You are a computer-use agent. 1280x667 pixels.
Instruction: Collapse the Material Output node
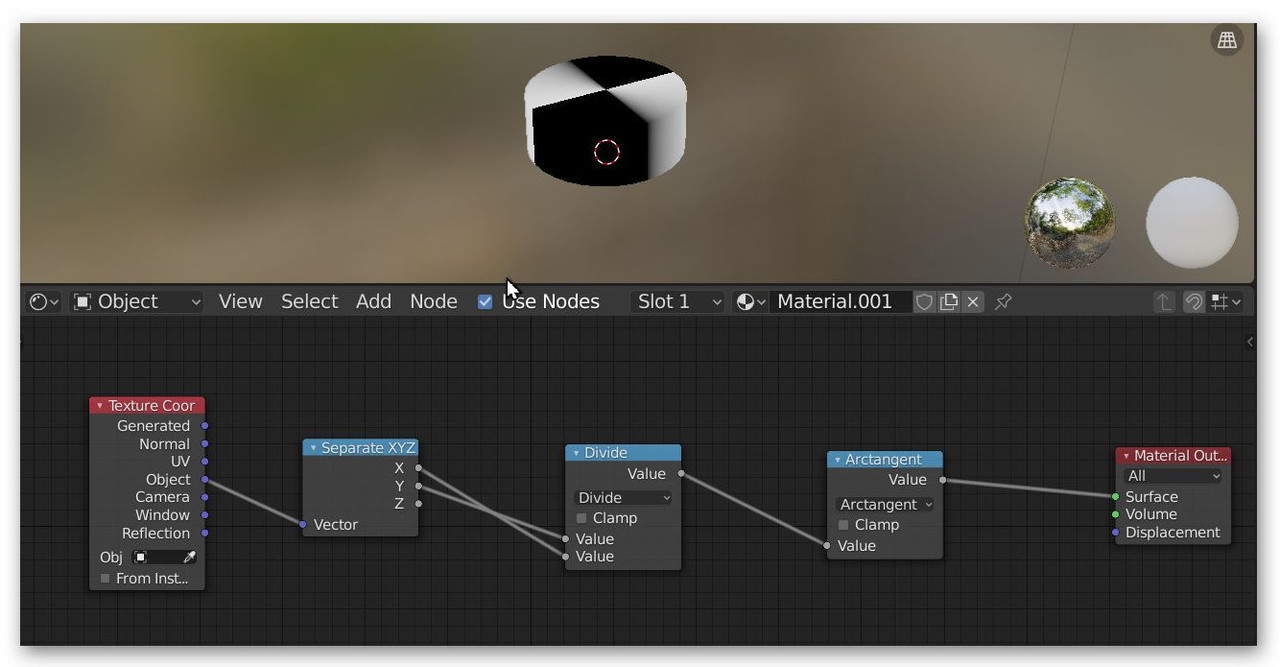pos(1126,456)
